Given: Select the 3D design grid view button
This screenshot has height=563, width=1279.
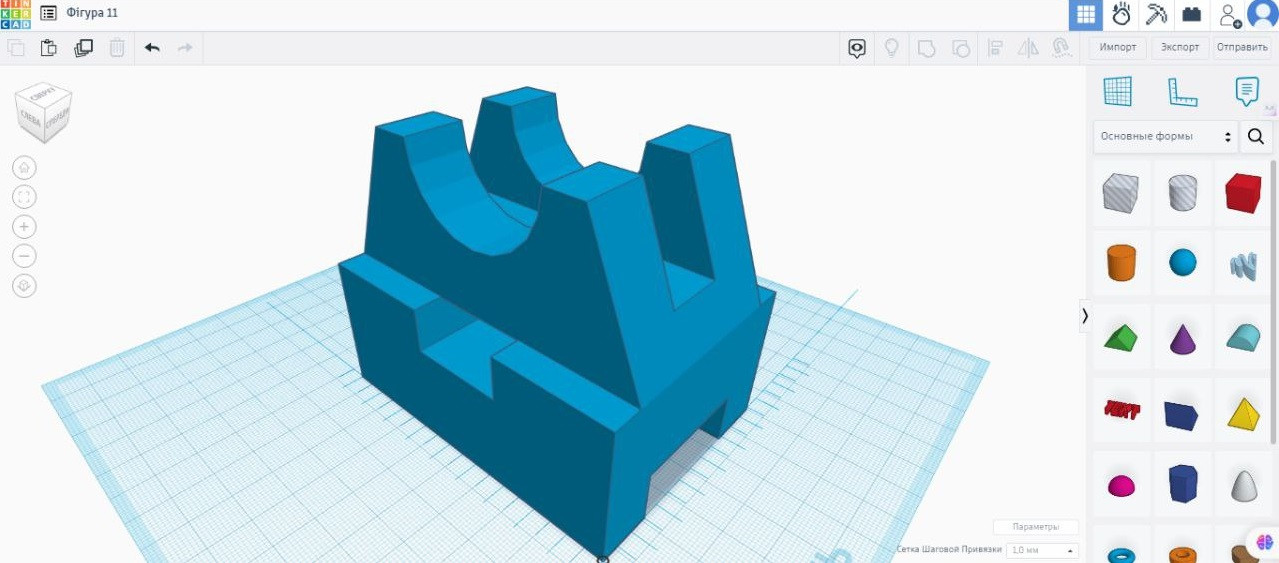Looking at the screenshot, I should tap(1086, 15).
